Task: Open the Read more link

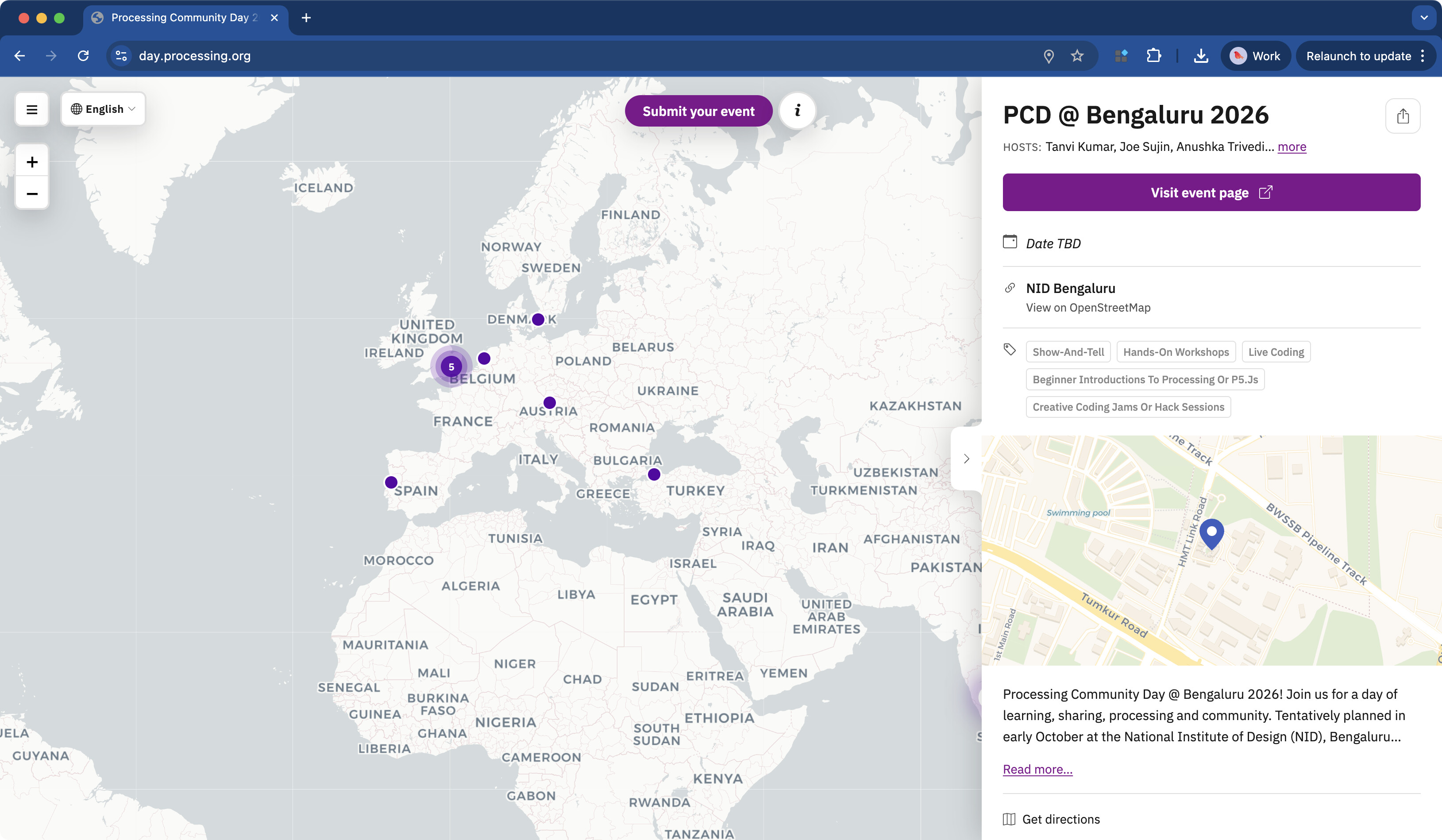Action: [1037, 769]
